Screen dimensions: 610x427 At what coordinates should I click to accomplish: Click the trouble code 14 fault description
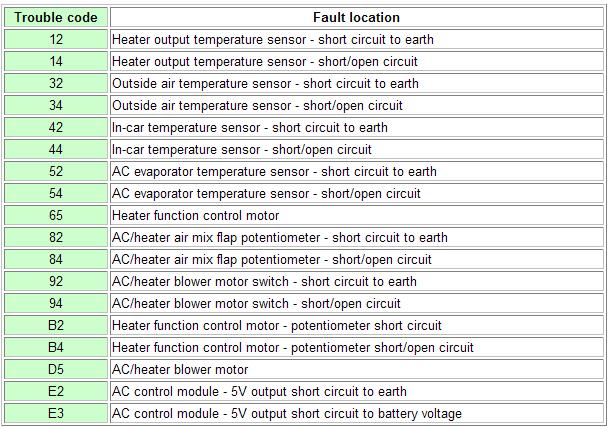(265, 62)
